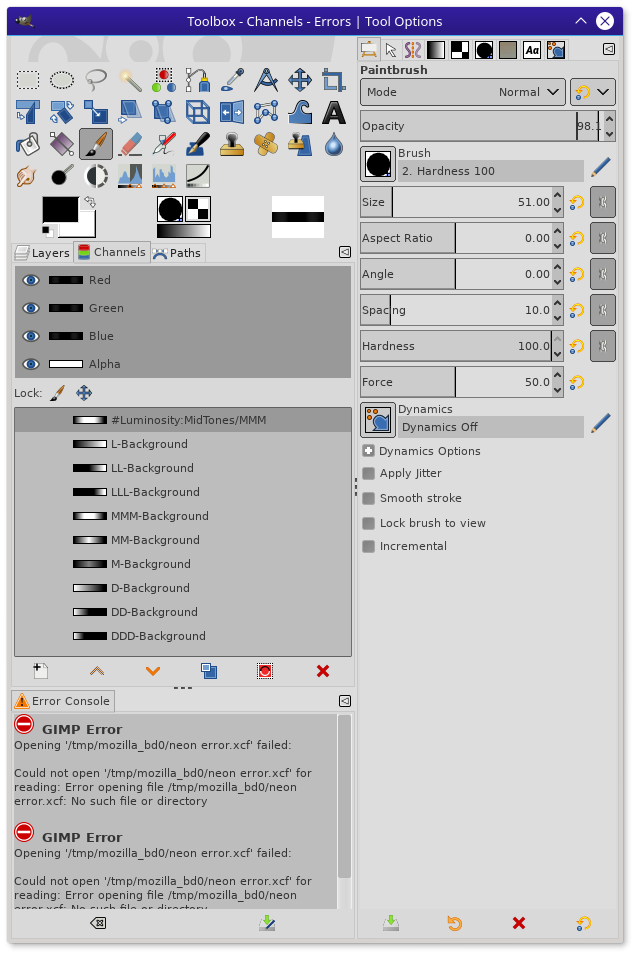Save tool preset button at bottom
The image size is (636, 956).
(391, 923)
